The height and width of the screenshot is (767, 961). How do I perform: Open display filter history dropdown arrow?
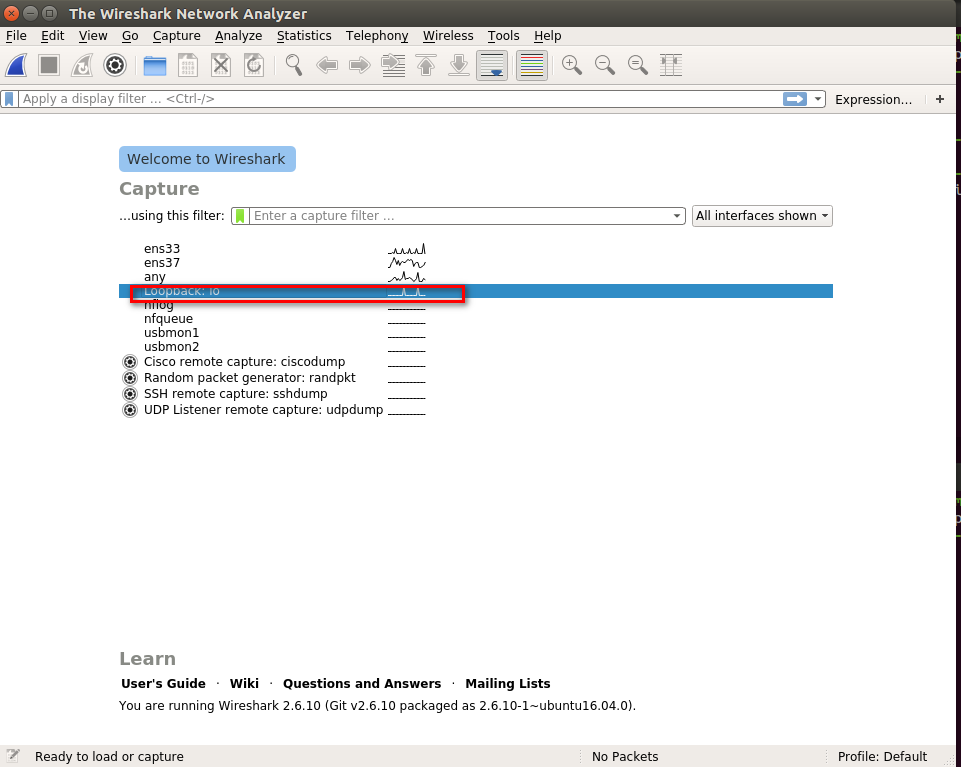818,99
